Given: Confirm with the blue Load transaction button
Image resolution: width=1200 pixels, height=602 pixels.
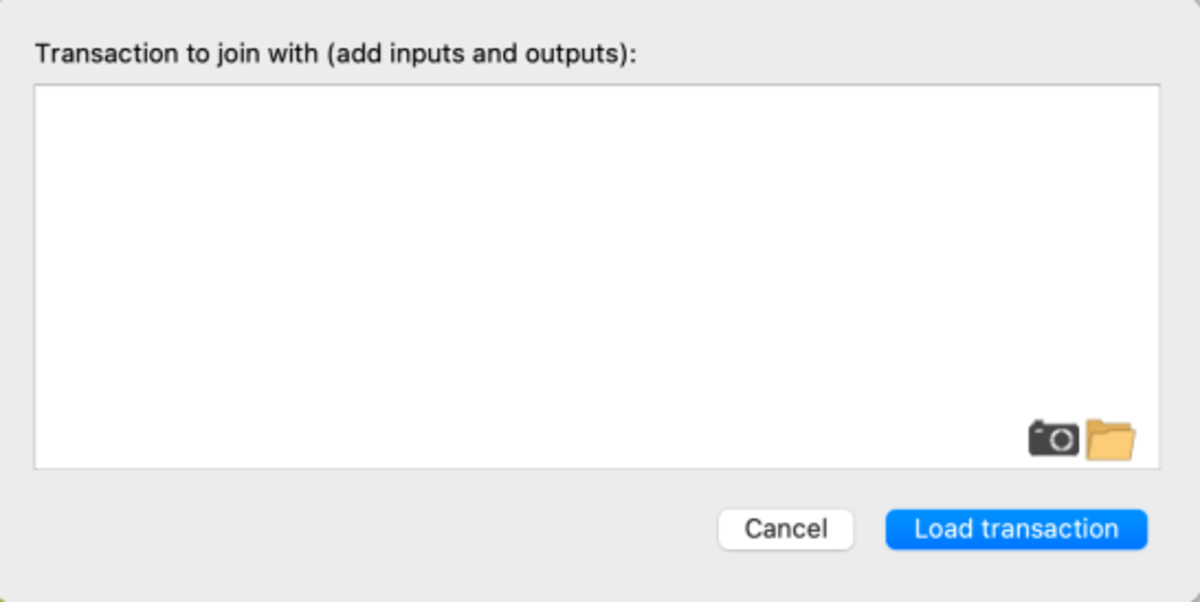Looking at the screenshot, I should pyautogui.click(x=1016, y=529).
